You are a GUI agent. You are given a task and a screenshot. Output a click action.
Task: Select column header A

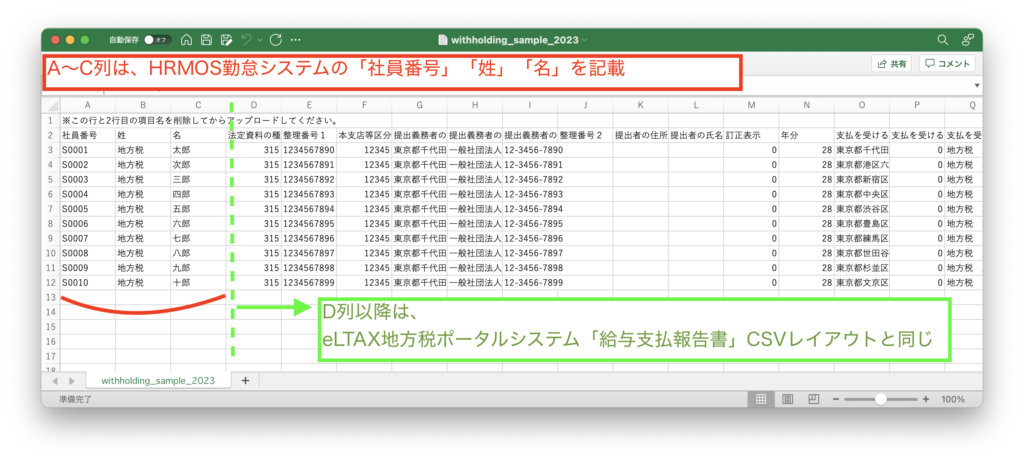(87, 104)
